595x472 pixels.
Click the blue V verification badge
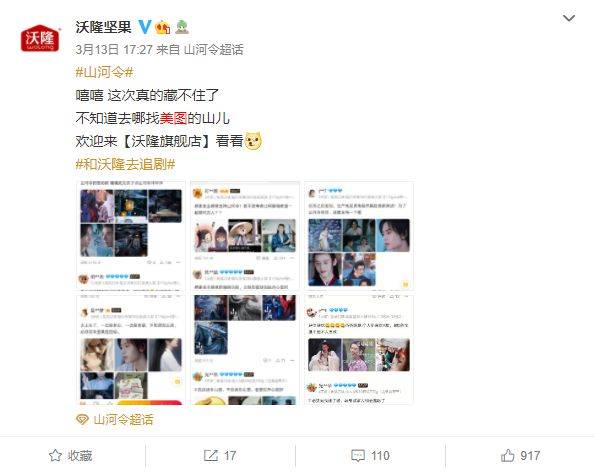point(145,27)
